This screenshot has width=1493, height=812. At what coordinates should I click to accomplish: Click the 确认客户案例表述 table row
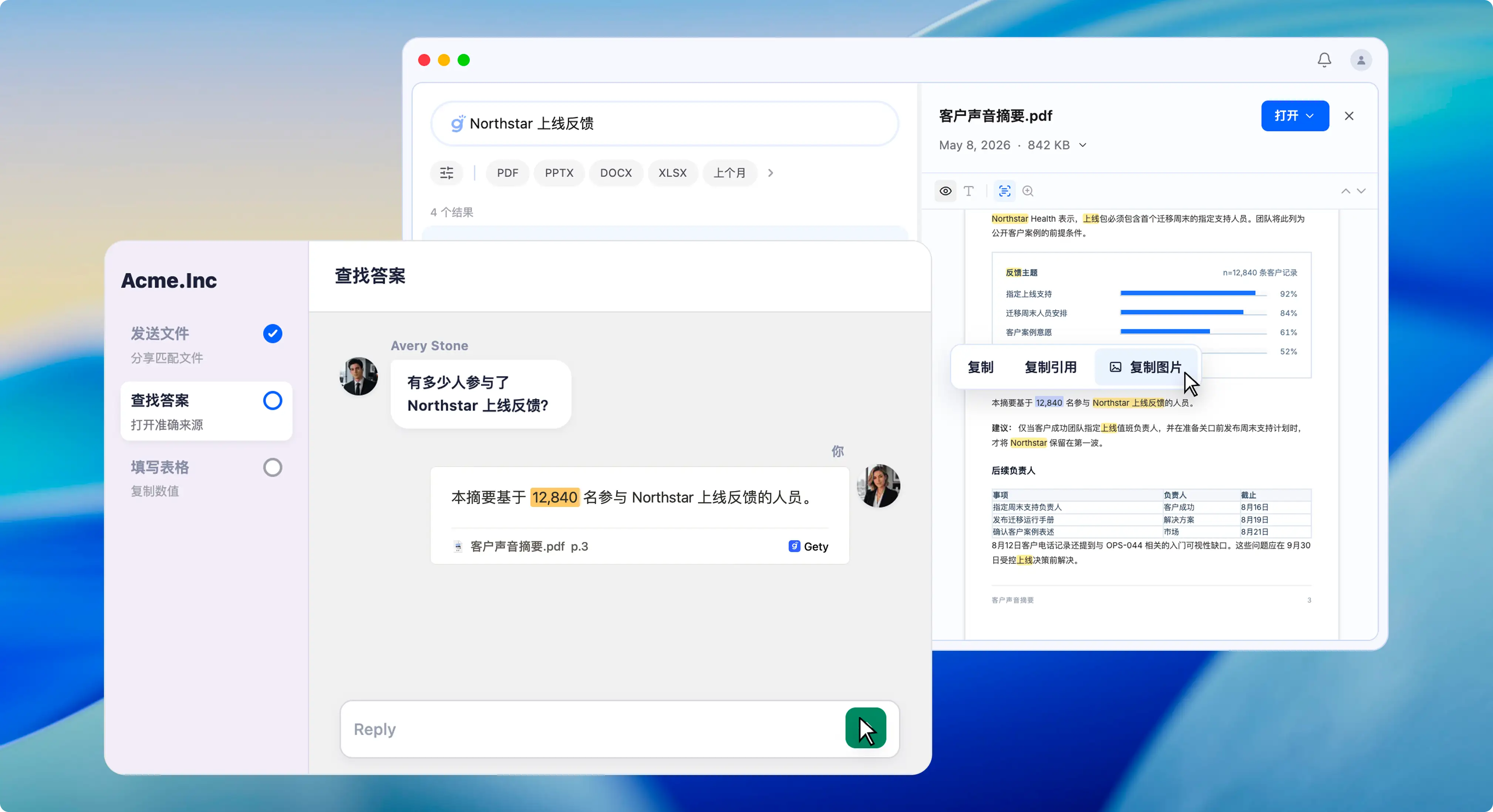[x=1151, y=532]
